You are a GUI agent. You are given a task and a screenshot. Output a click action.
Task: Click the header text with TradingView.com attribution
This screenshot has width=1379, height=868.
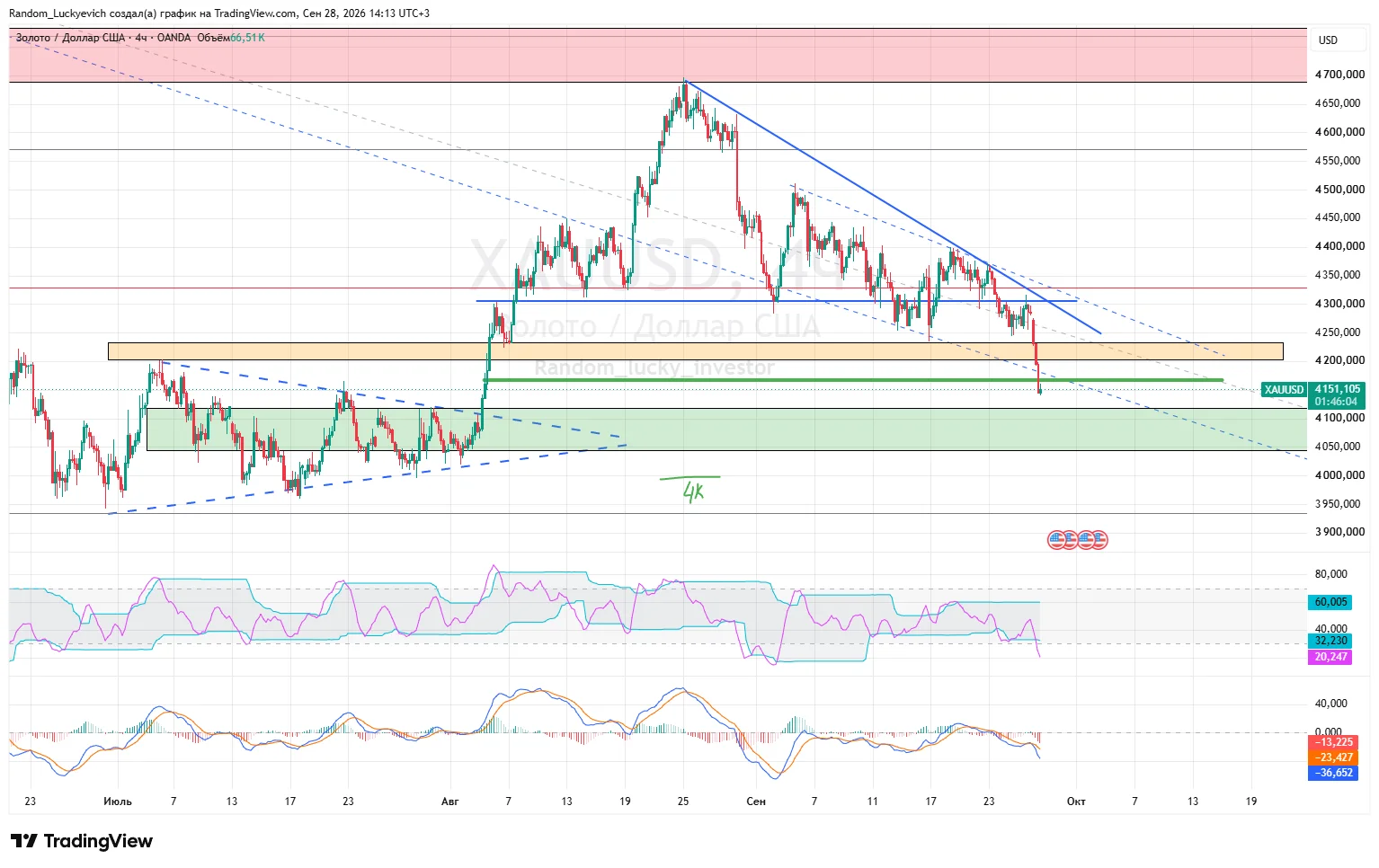tap(219, 13)
